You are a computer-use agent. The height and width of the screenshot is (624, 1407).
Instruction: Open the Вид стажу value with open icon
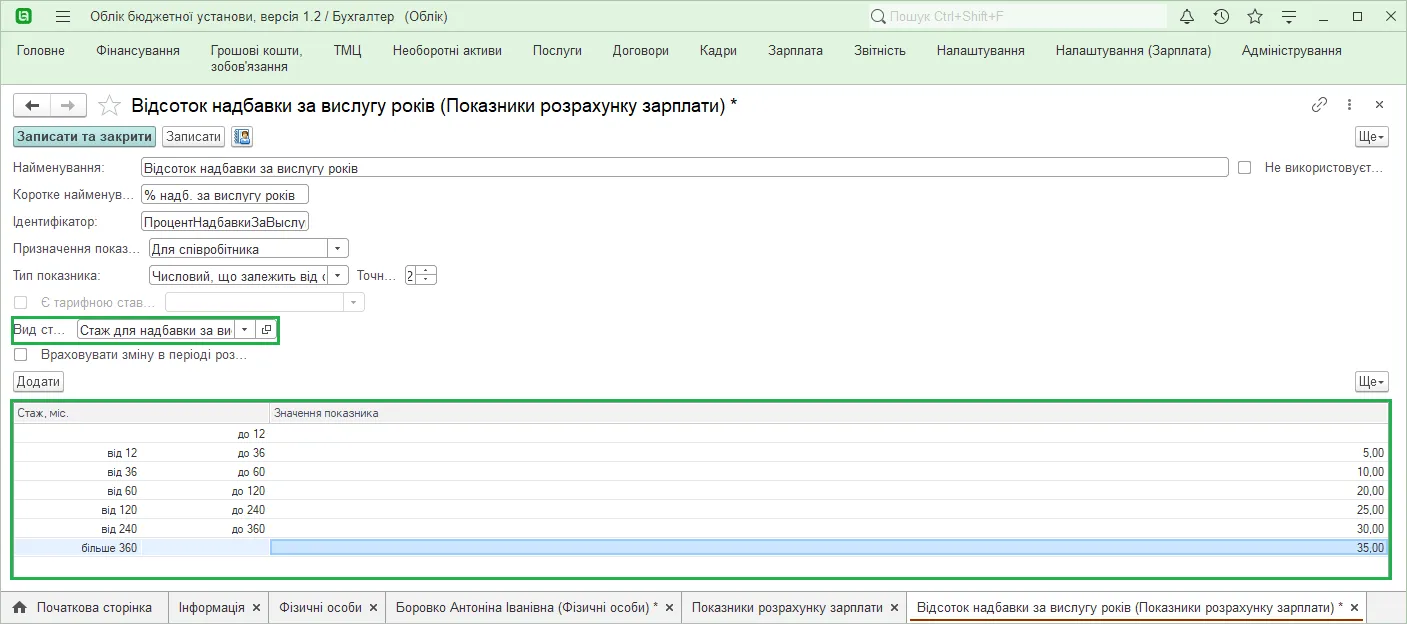click(266, 330)
